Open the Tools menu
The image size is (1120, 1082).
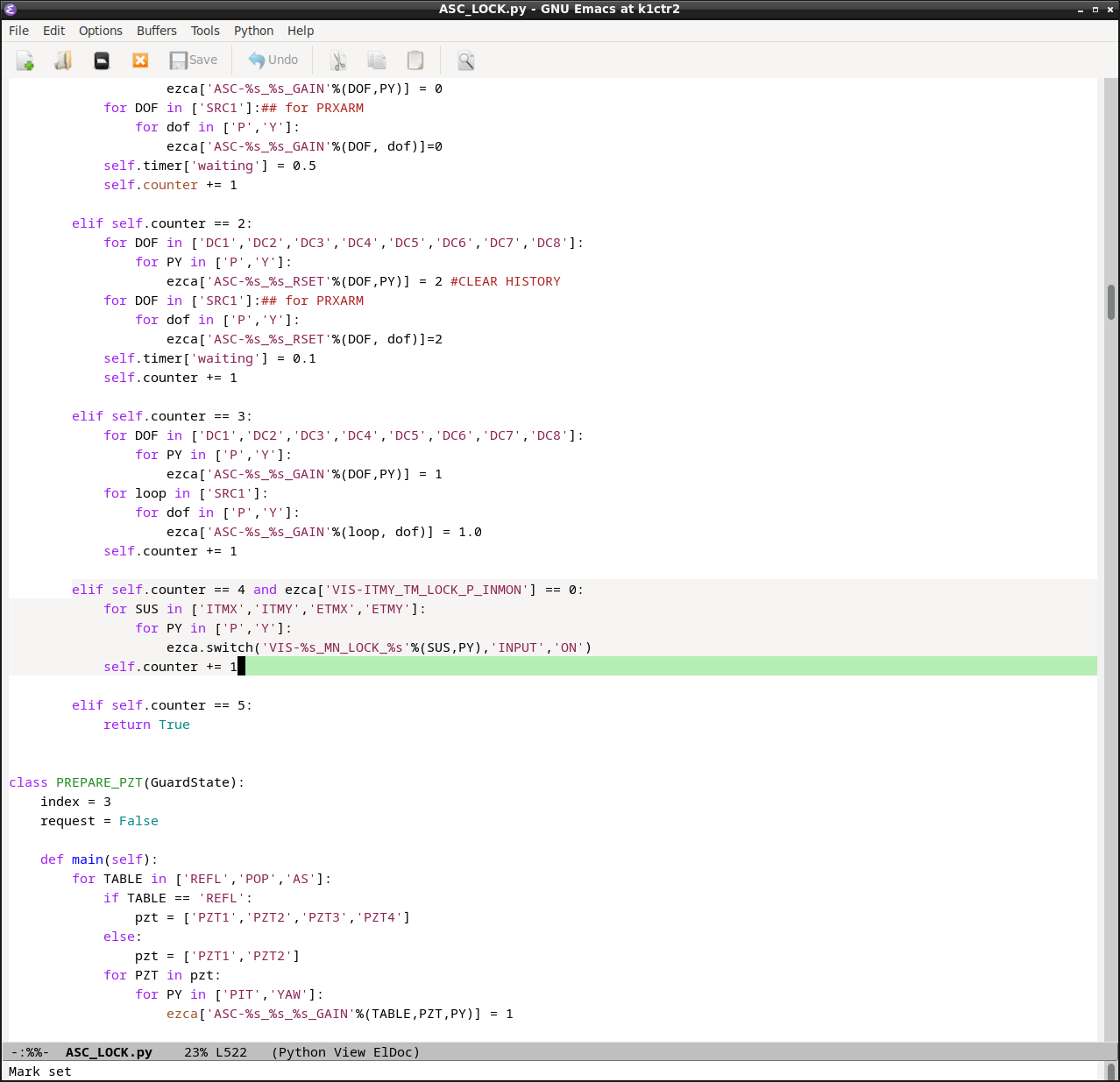pos(206,31)
